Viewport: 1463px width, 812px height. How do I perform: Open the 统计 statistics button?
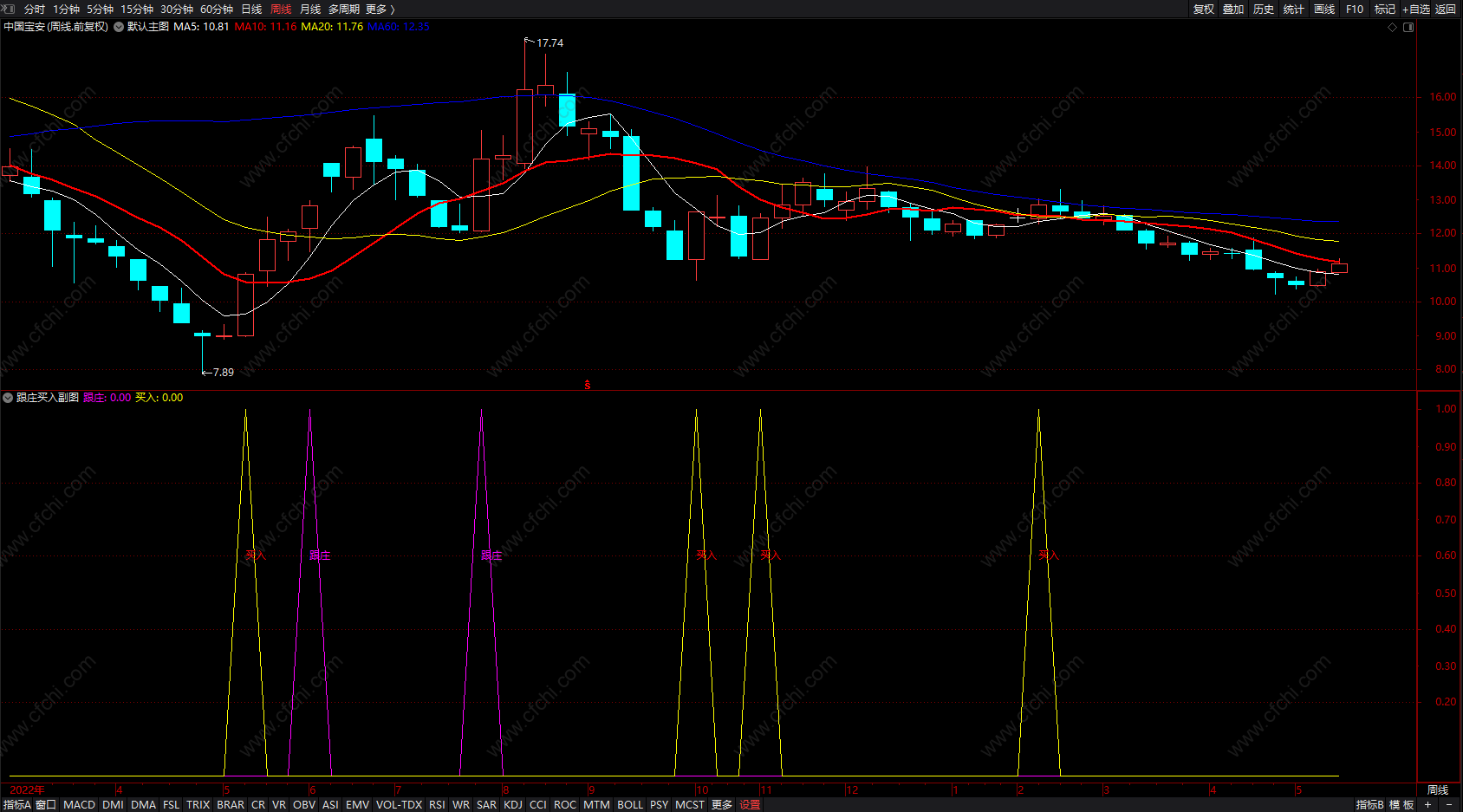1294,9
